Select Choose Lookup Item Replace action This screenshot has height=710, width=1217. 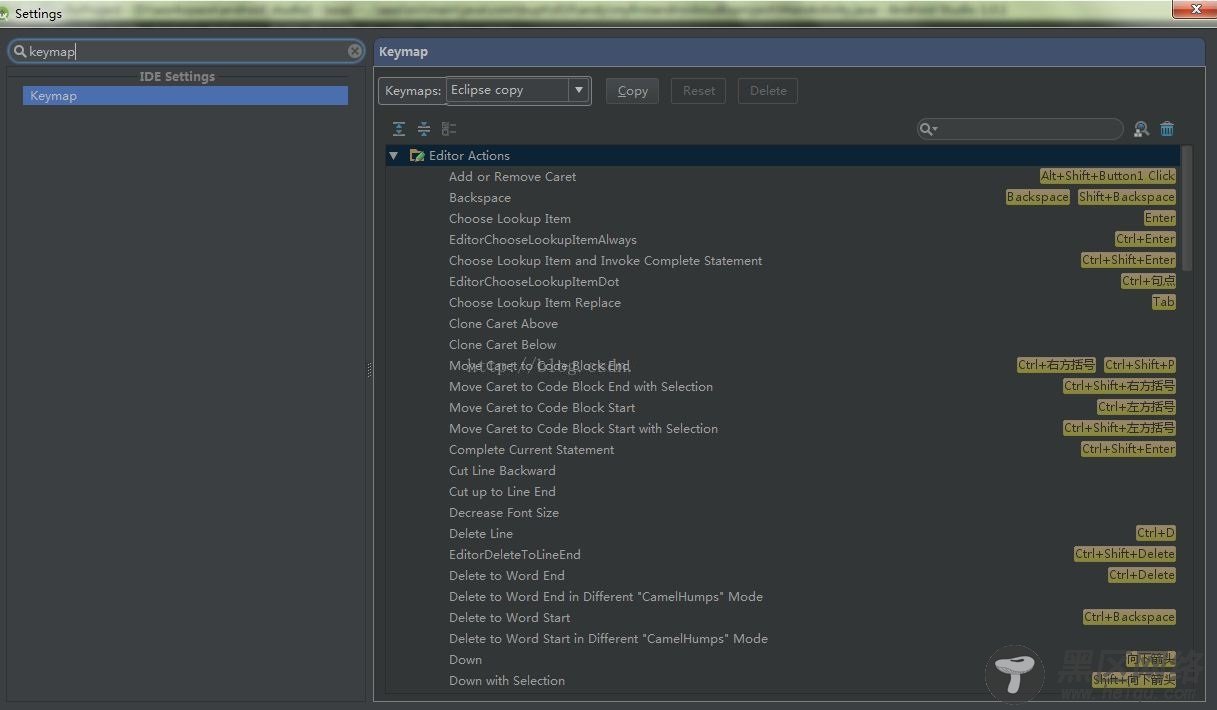coord(535,303)
